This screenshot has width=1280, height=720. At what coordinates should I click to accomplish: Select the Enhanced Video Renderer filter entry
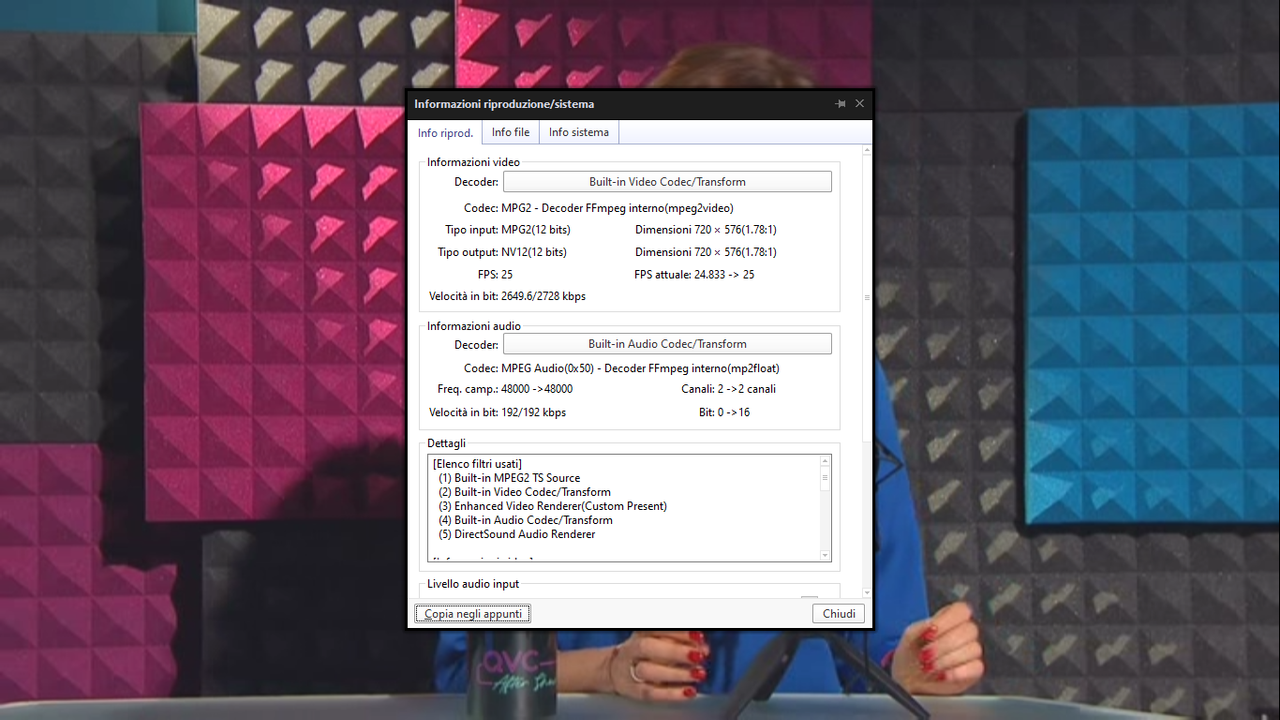552,506
